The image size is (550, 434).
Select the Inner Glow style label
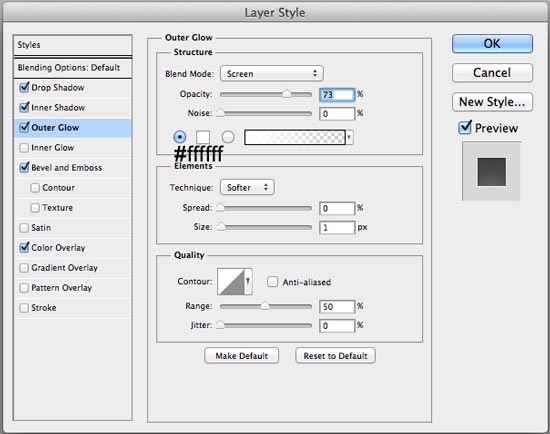tap(53, 147)
